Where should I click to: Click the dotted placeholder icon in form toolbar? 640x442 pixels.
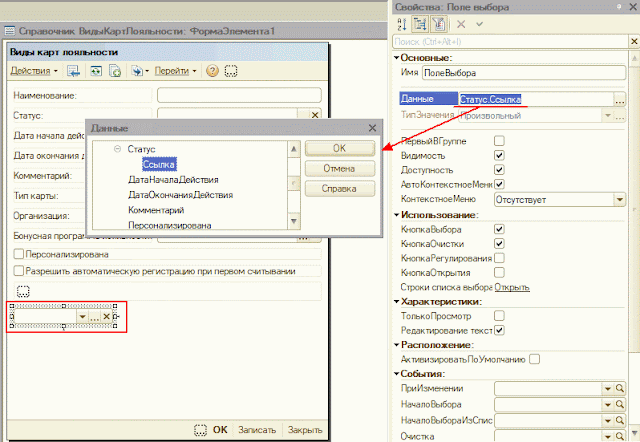click(231, 71)
